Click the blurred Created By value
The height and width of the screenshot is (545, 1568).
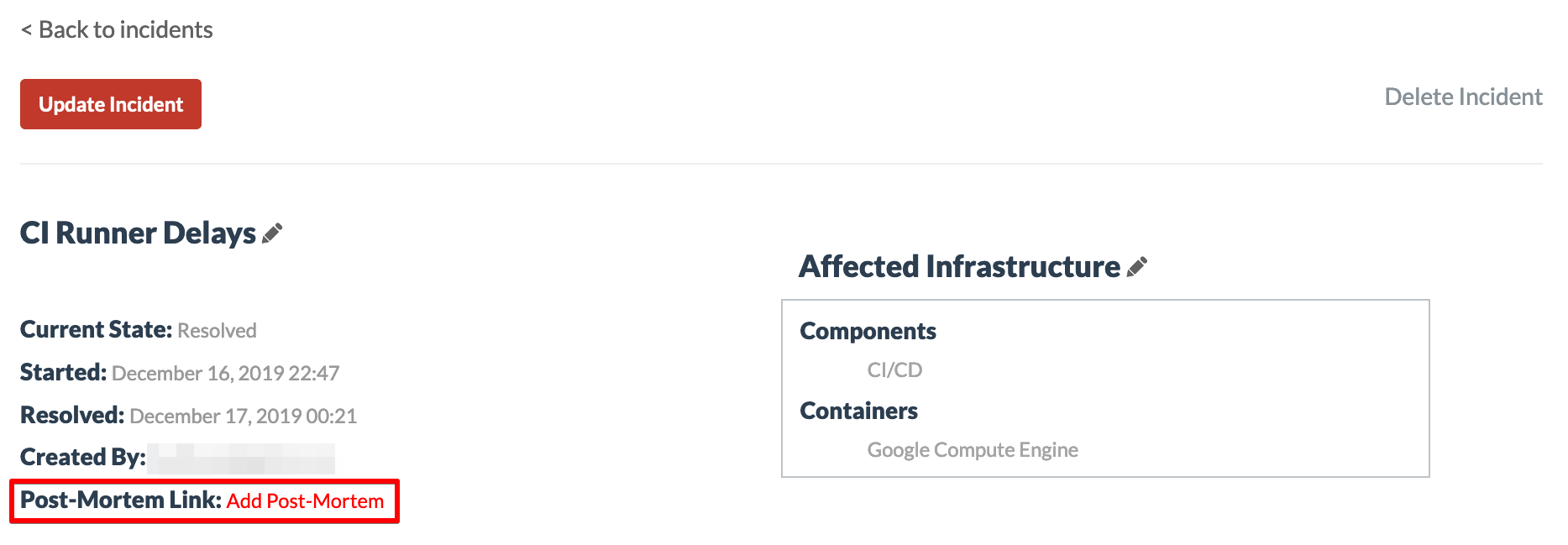(x=241, y=459)
